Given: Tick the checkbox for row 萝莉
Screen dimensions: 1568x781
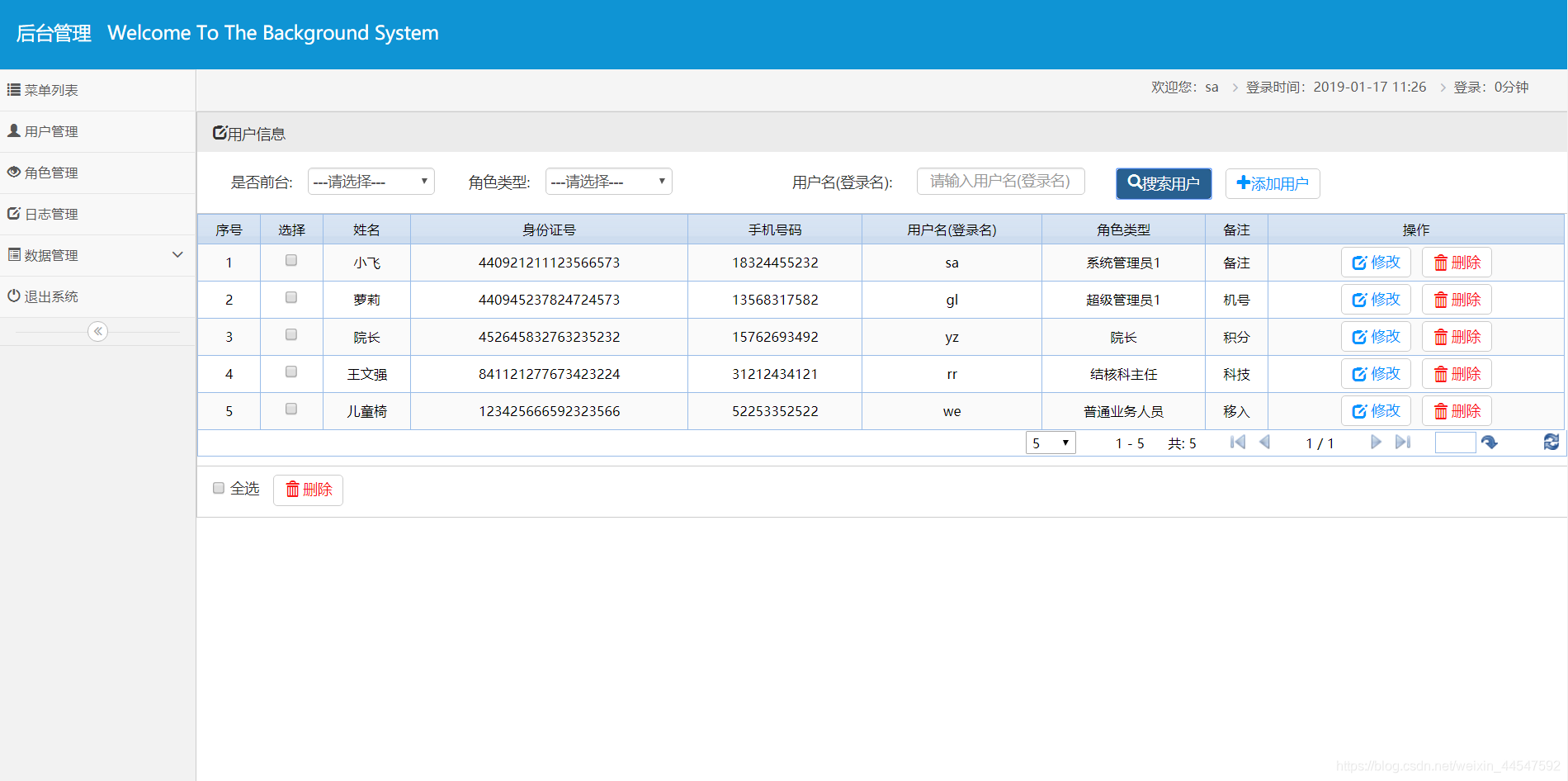Looking at the screenshot, I should 291,297.
